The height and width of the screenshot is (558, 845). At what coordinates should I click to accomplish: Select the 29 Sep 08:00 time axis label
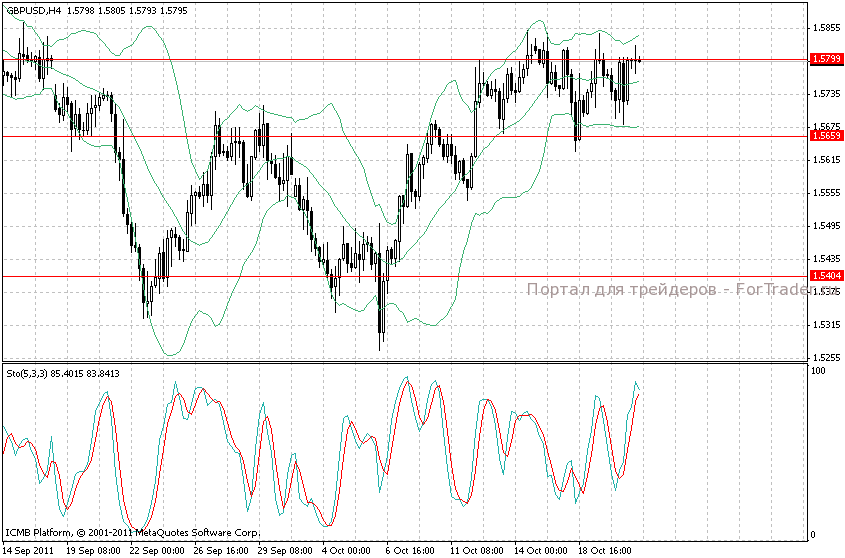click(x=286, y=550)
